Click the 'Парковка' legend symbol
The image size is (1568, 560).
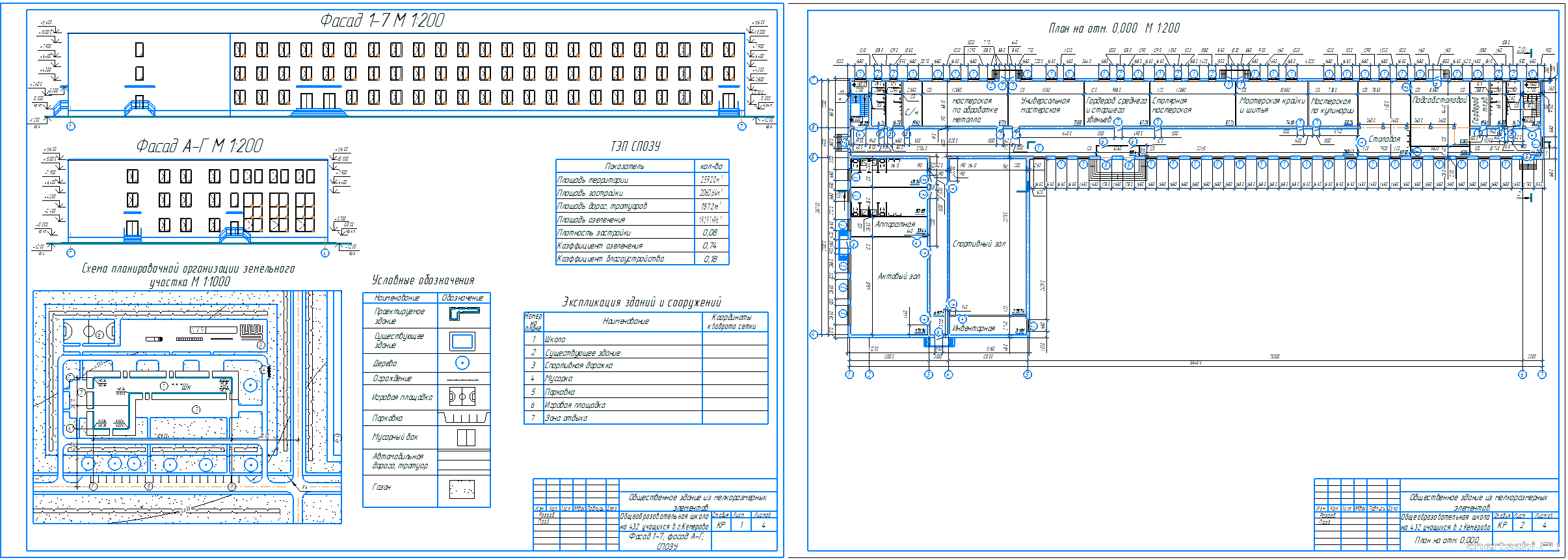464,418
